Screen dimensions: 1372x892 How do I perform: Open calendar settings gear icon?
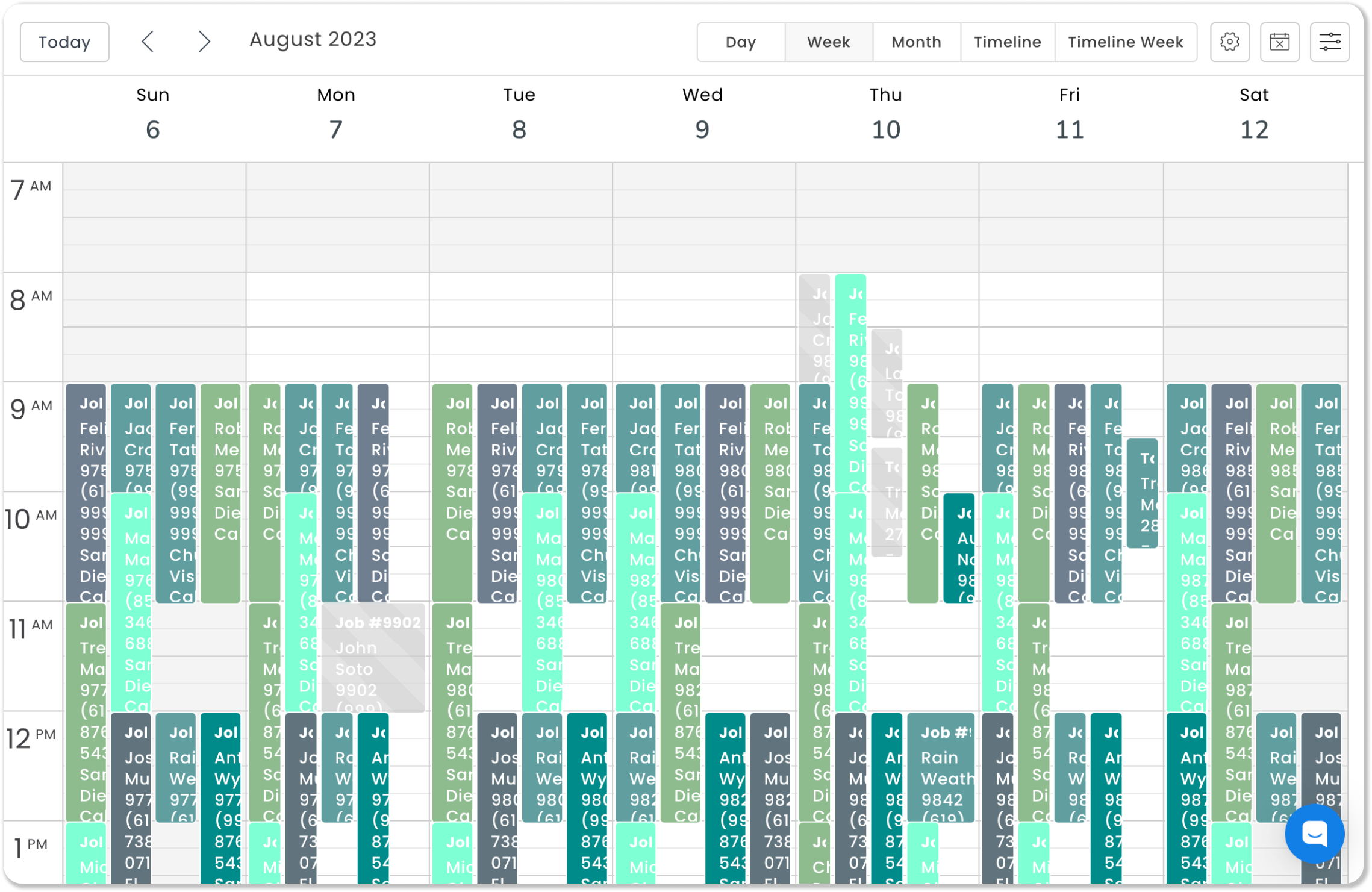point(1230,42)
